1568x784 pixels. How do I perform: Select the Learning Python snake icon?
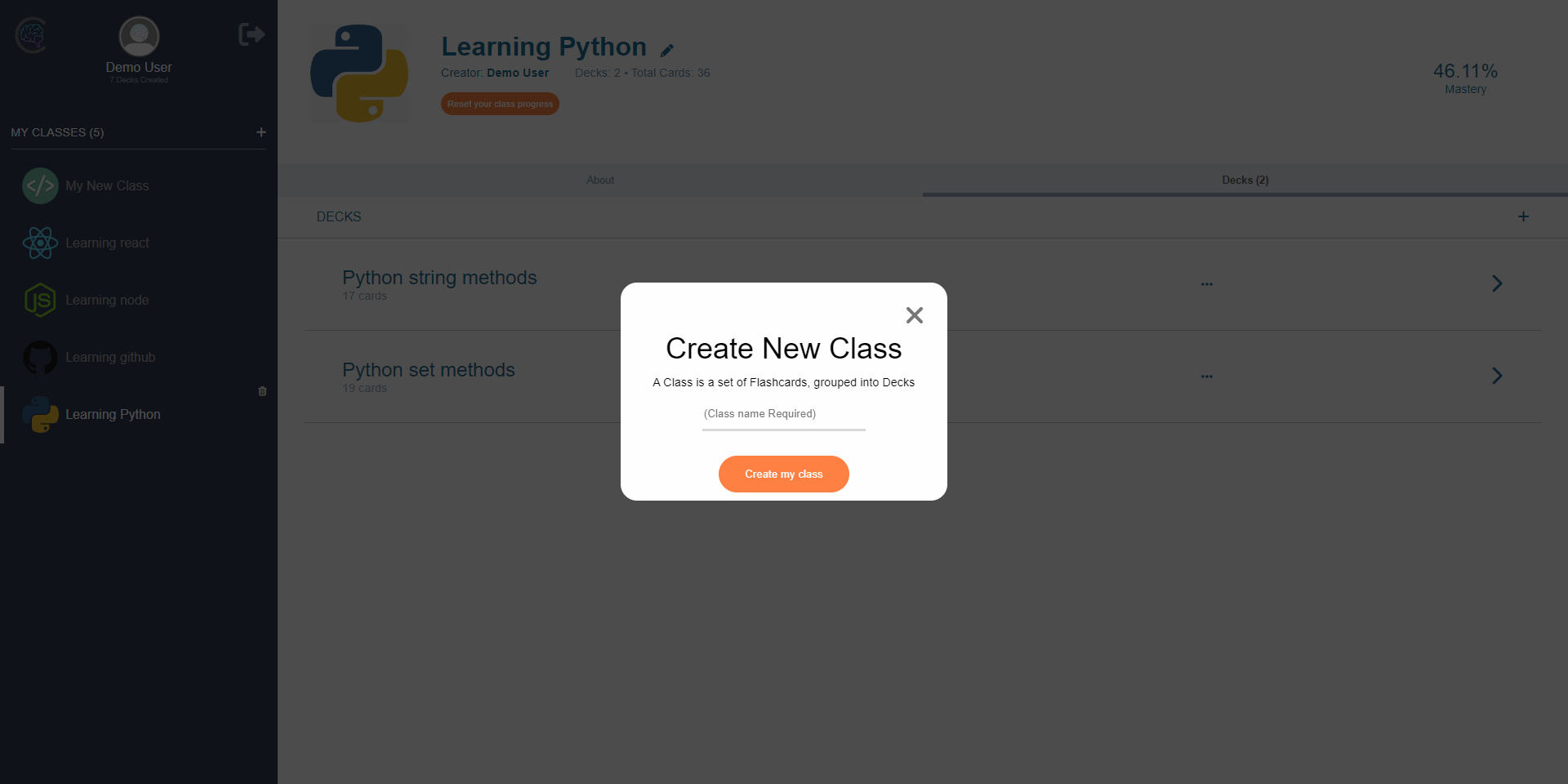(41, 414)
